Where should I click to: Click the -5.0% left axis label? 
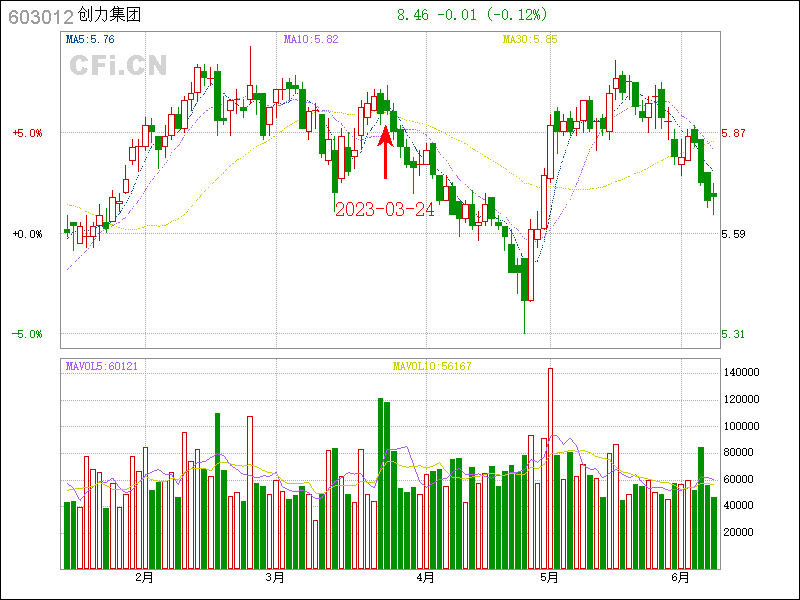[x=28, y=334]
